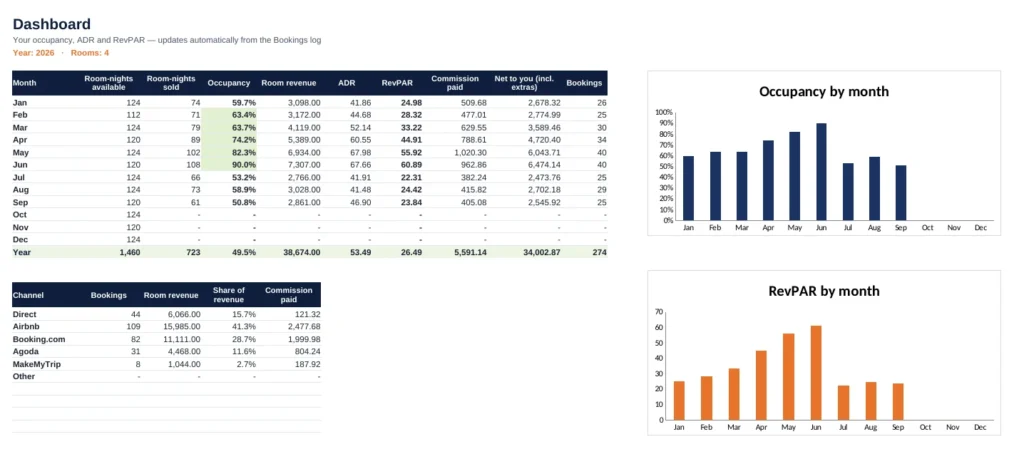Click the Jun bar in the Occupancy chart
Screen dimensions: 1024x454
click(x=821, y=172)
